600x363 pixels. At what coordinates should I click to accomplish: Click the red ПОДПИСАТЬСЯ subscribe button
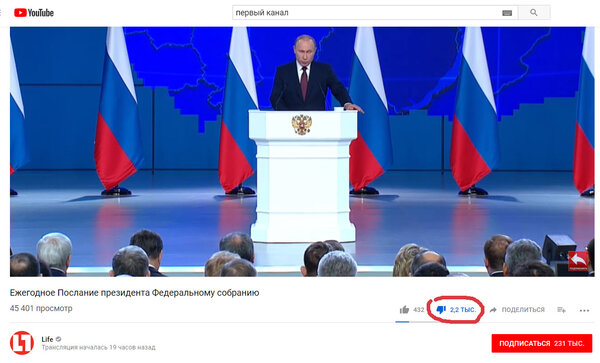542,343
